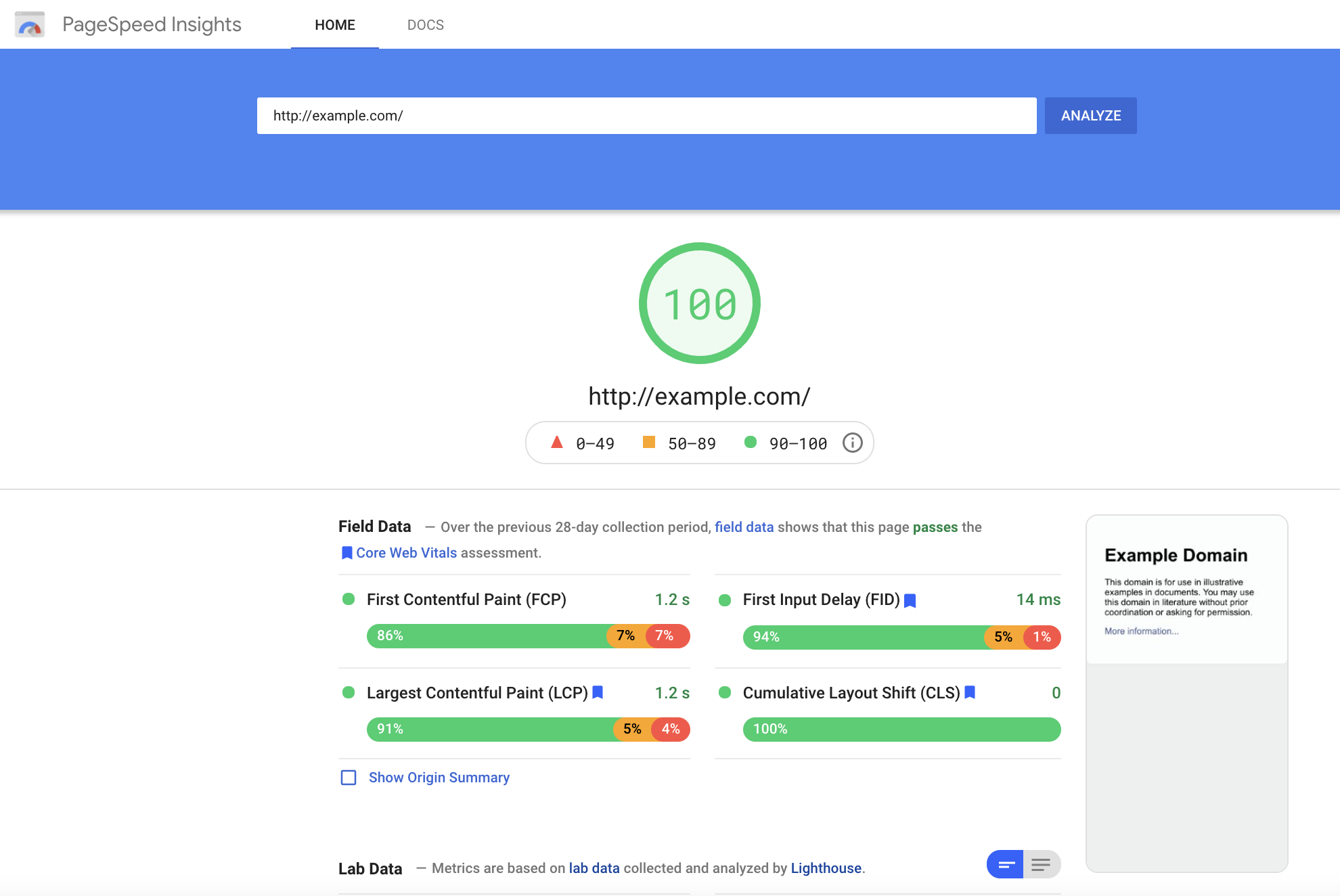This screenshot has width=1340, height=896.
Task: Select the expanded lab data view toggle
Action: click(1042, 864)
